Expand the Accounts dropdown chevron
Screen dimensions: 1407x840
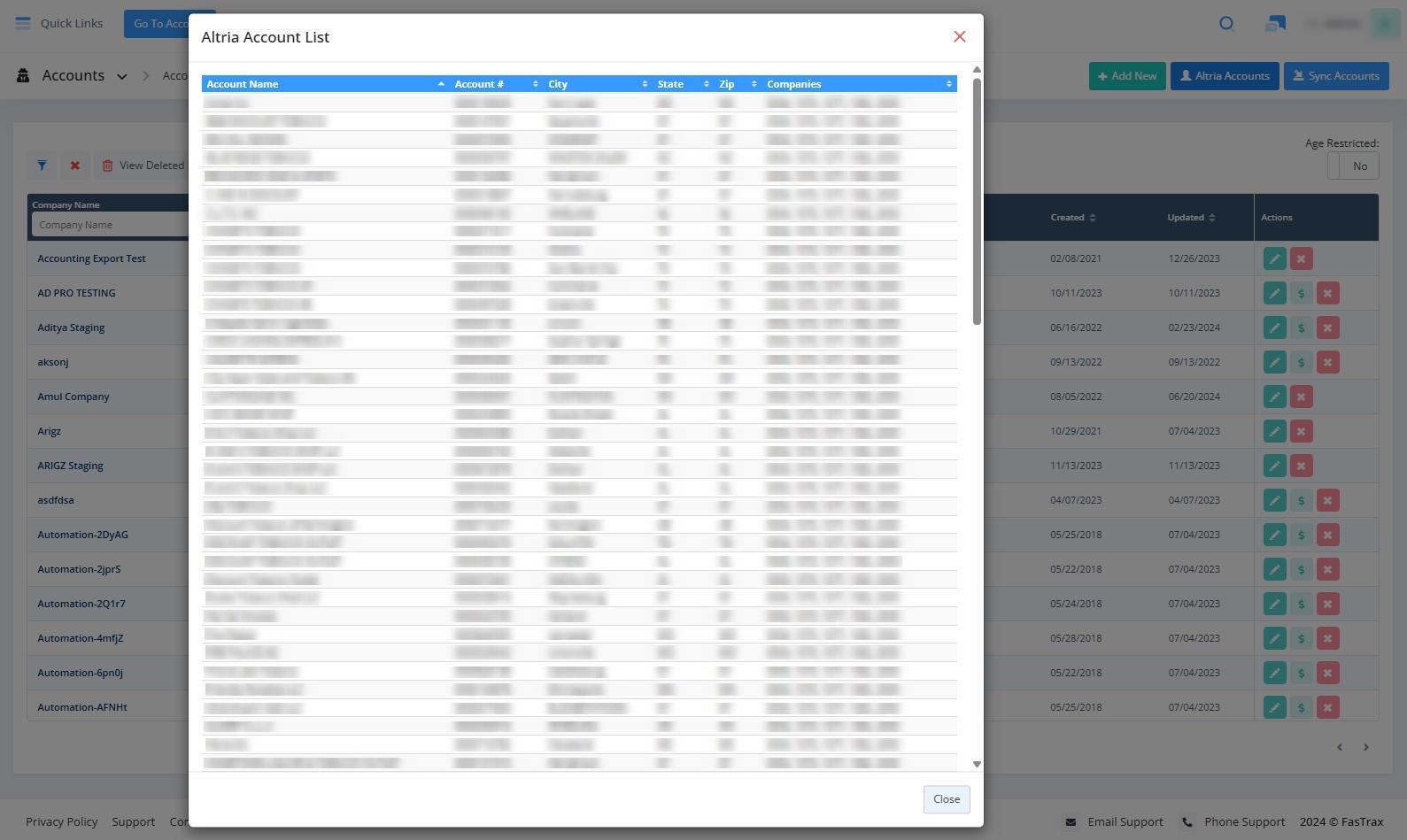point(122,76)
